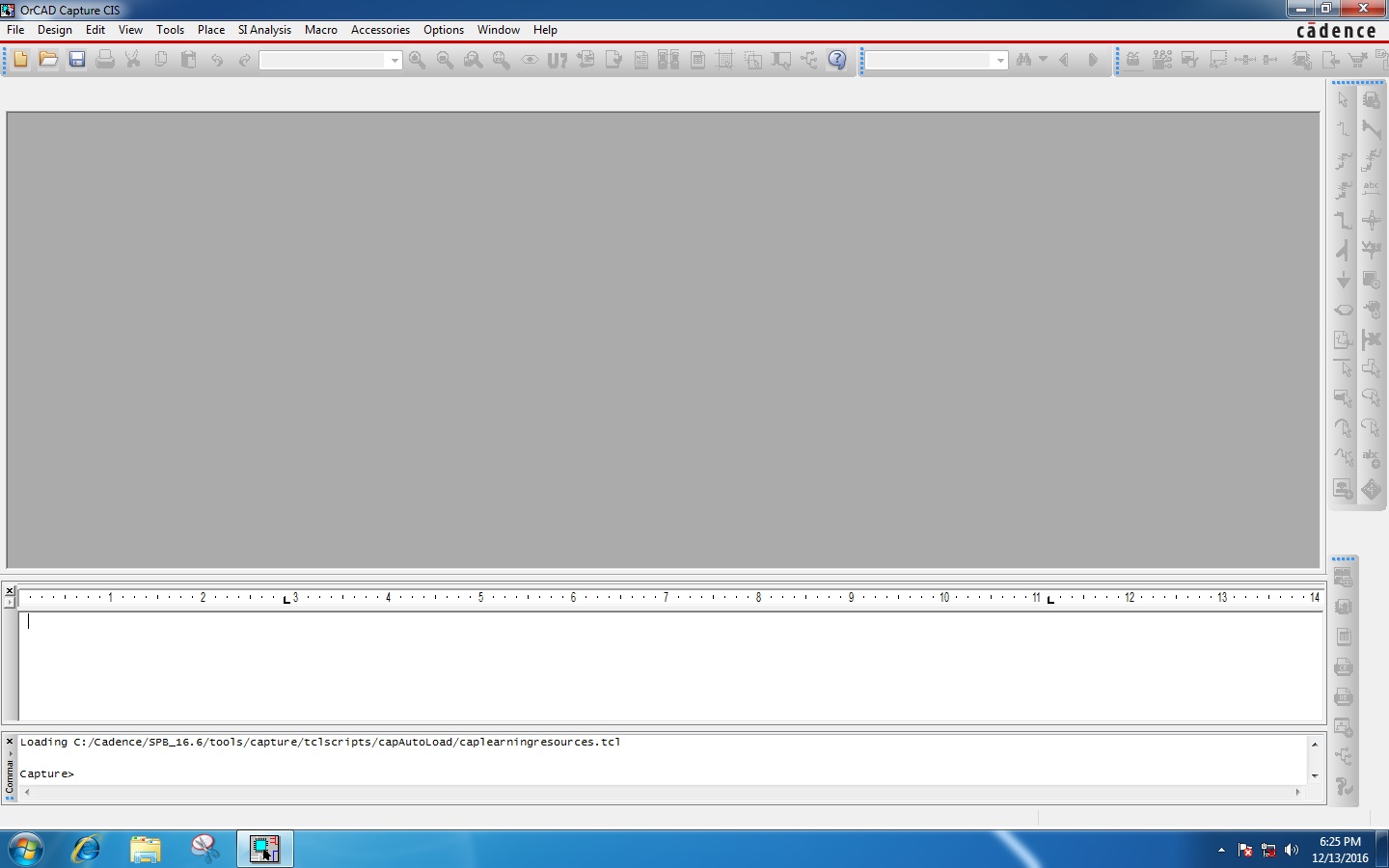The height and width of the screenshot is (868, 1389).
Task: Click the Cross Reference Parts icon
Action: click(x=669, y=60)
